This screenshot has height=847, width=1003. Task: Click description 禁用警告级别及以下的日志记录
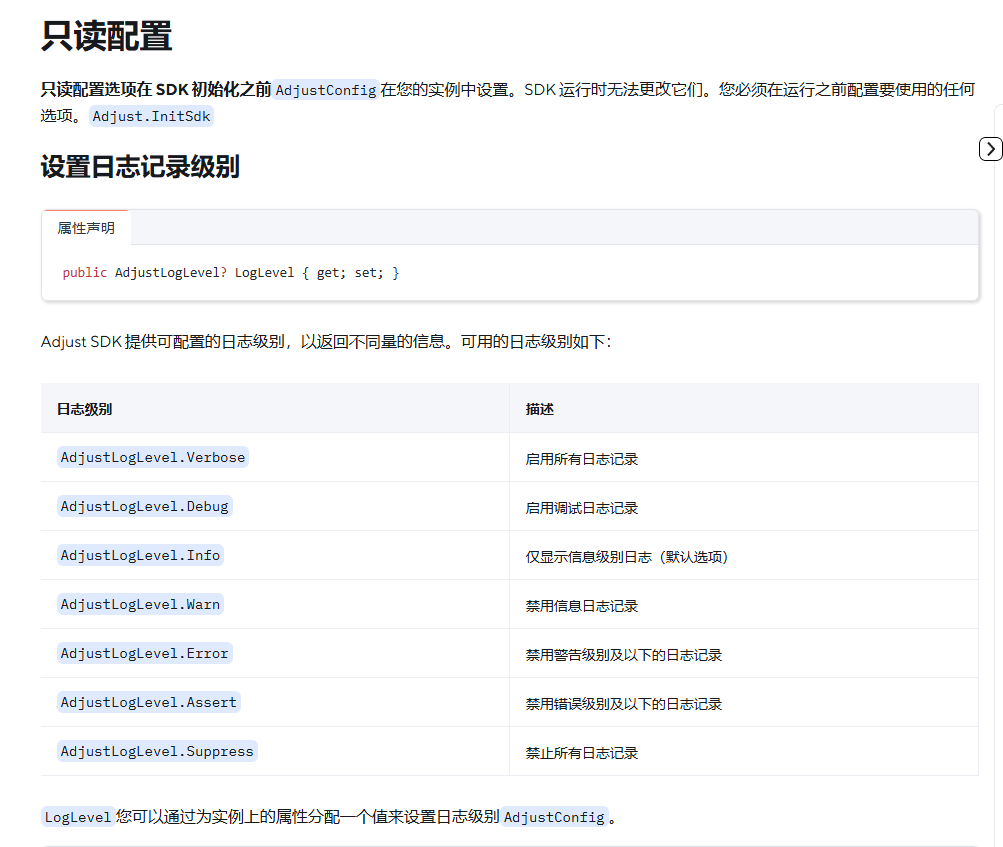click(624, 655)
